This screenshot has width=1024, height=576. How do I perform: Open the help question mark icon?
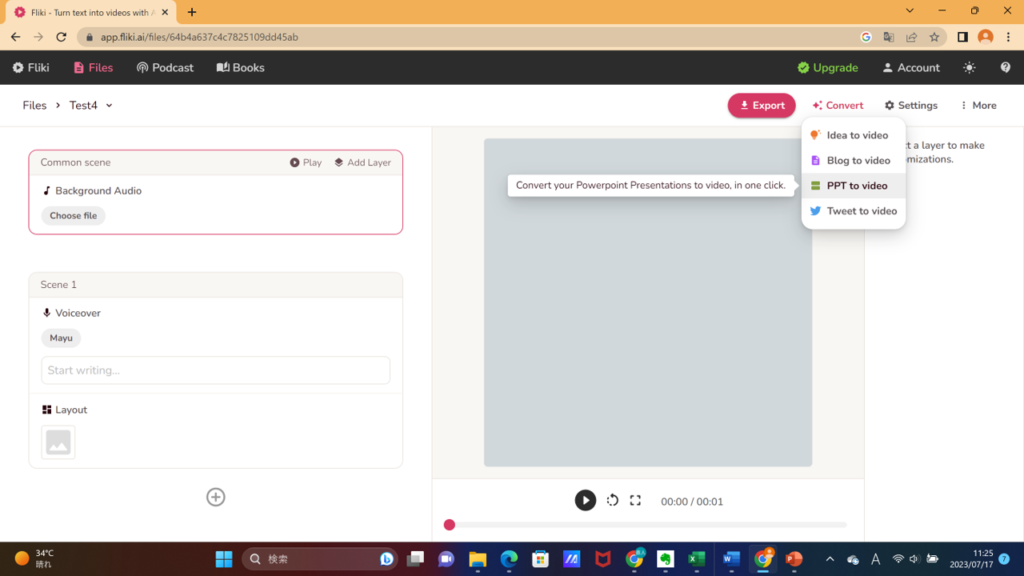(x=1005, y=67)
